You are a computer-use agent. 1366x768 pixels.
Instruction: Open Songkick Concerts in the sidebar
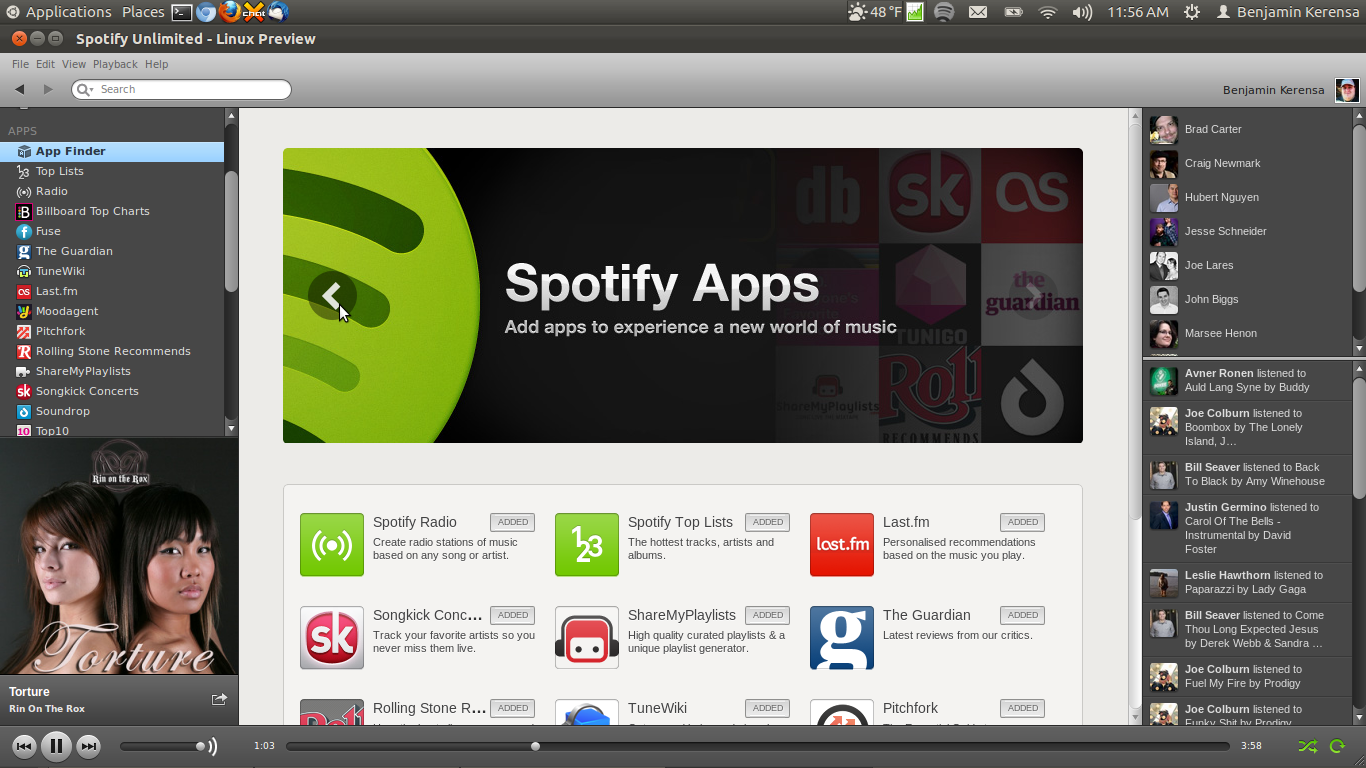pyautogui.click(x=112, y=391)
